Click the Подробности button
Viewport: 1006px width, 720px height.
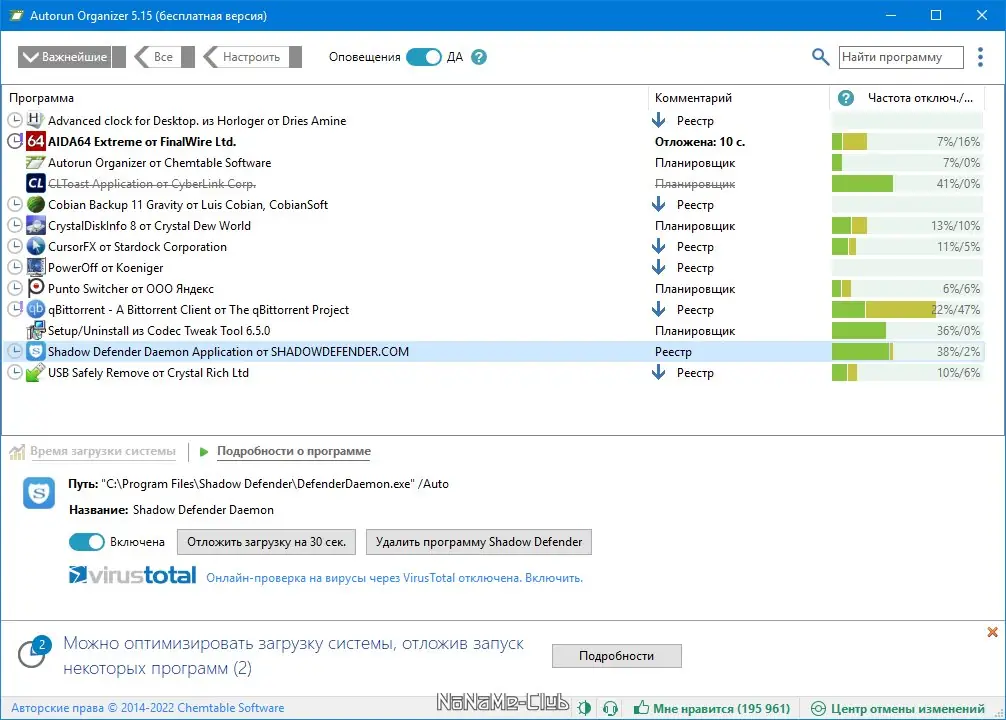(x=617, y=656)
